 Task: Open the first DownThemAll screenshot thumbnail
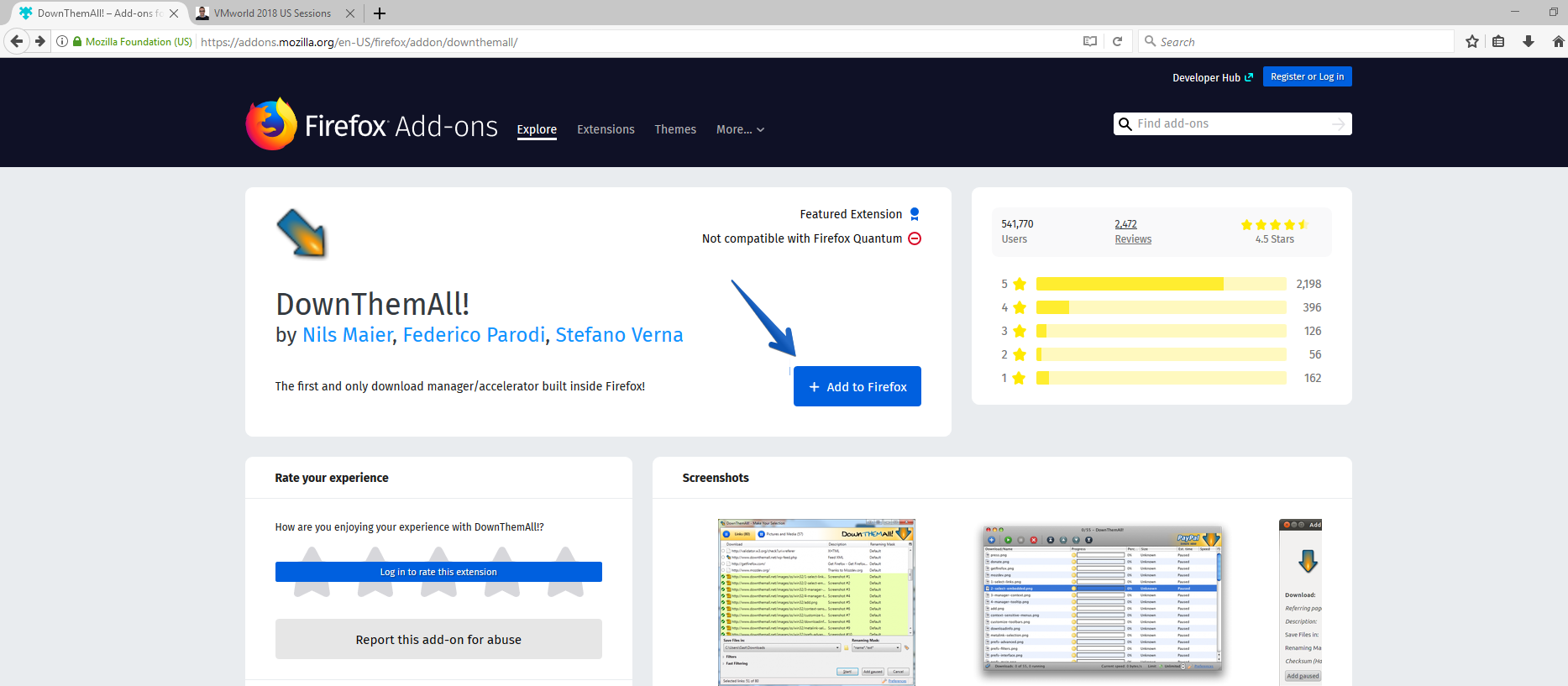[816, 602]
